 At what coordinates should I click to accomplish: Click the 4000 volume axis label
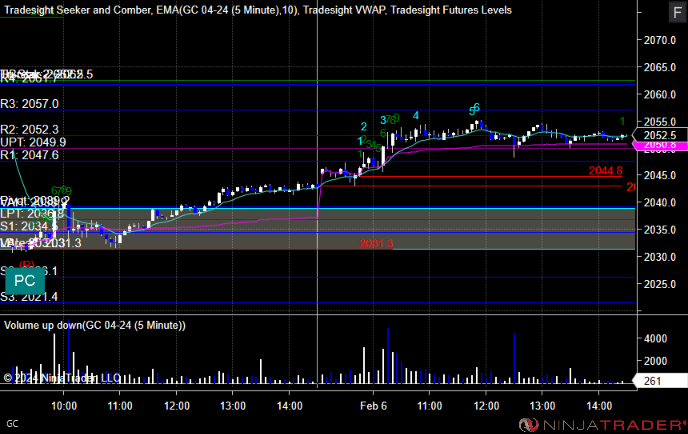tap(656, 338)
